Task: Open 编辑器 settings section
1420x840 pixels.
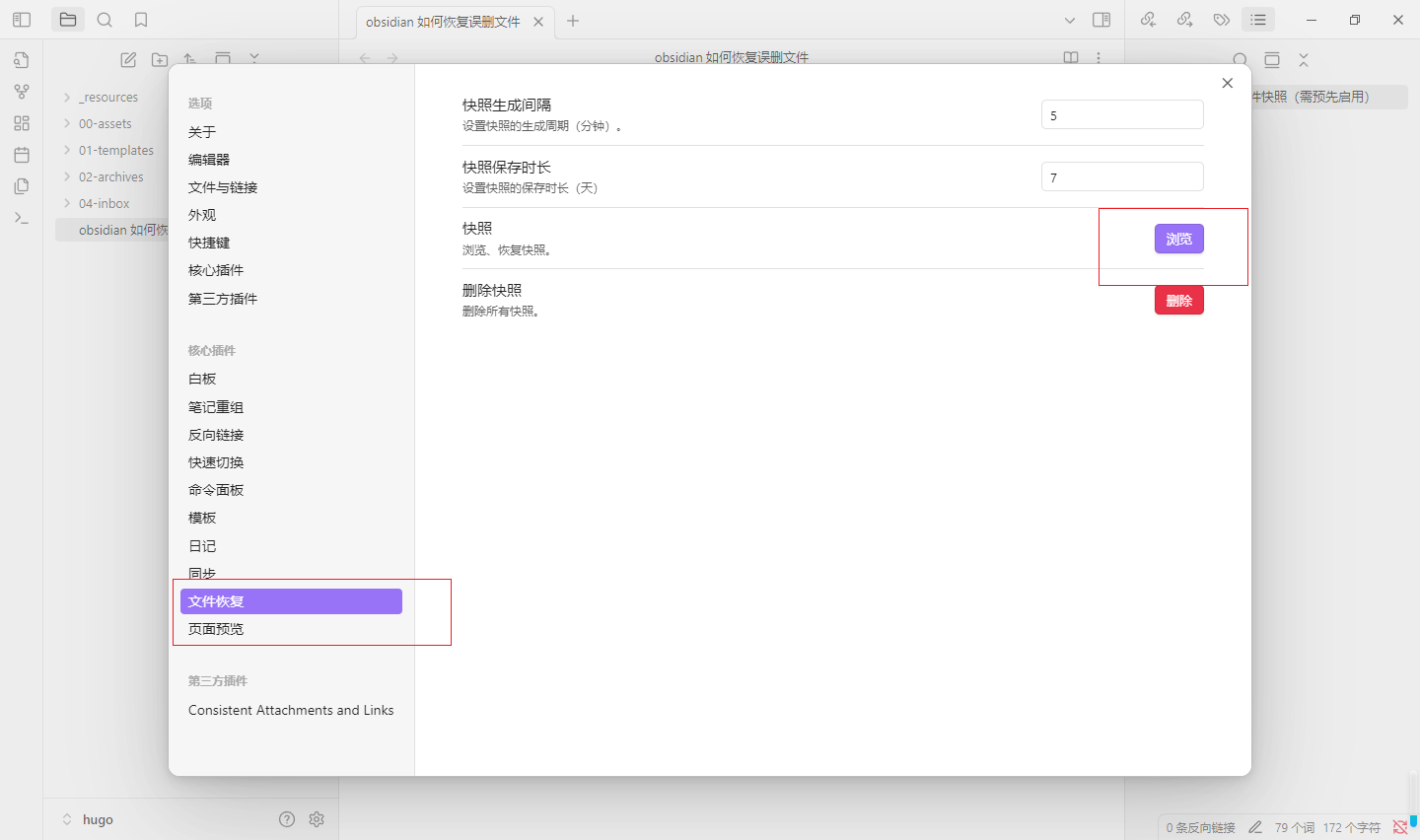Action: 291,160
